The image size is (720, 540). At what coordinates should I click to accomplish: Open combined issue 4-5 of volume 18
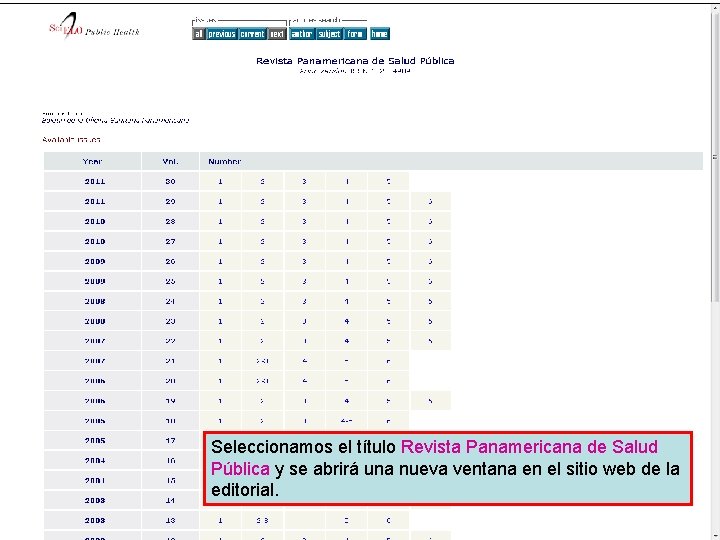[347, 421]
